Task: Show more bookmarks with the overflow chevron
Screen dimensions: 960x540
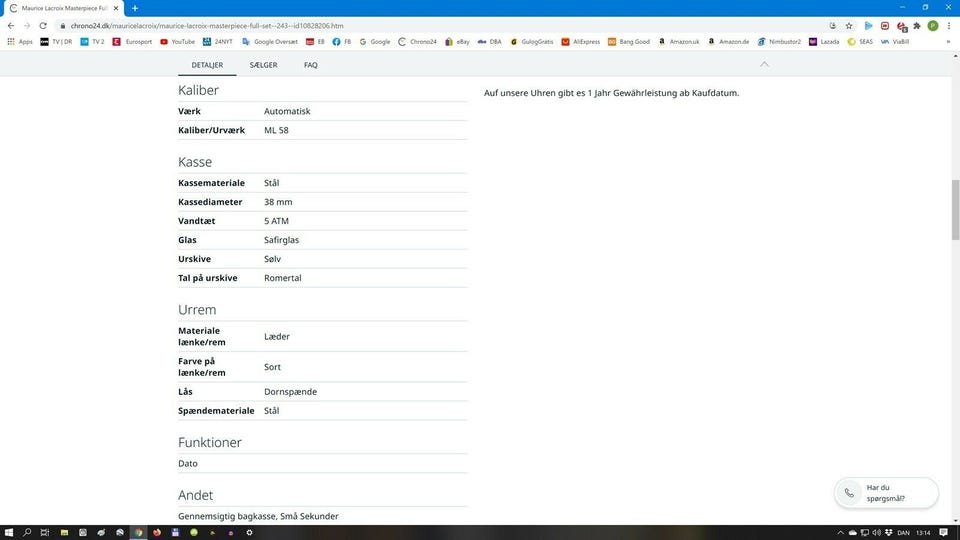Action: pos(948,42)
